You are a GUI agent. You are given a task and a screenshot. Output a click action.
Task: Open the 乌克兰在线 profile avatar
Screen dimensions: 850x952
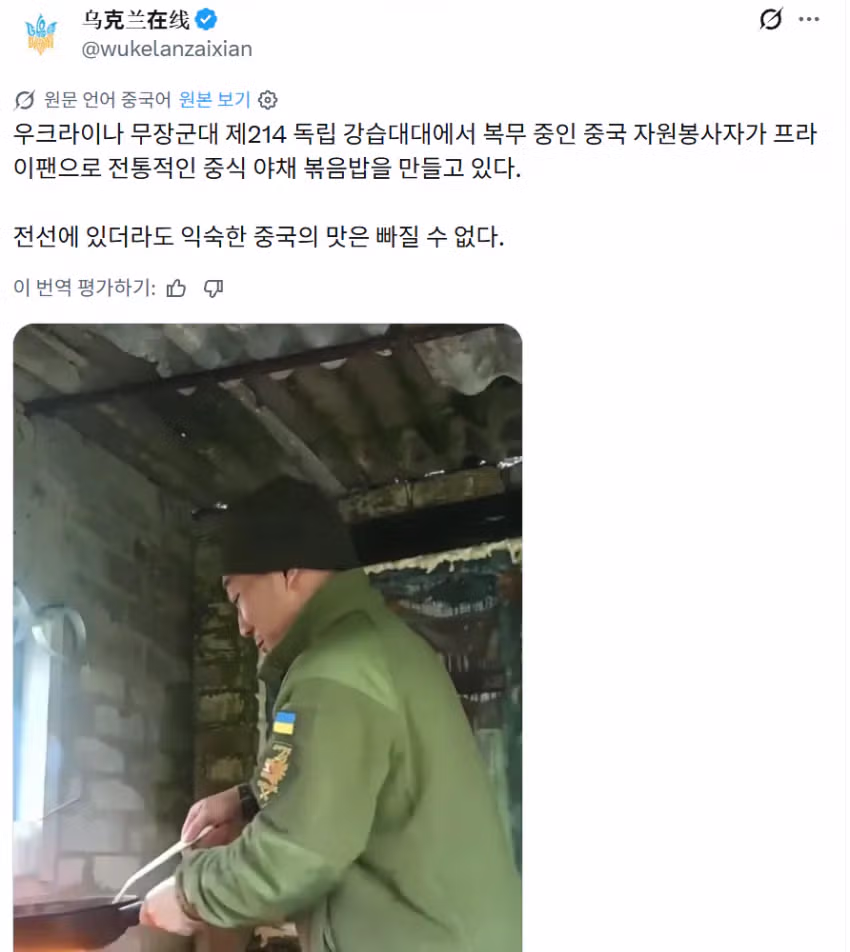coord(41,35)
